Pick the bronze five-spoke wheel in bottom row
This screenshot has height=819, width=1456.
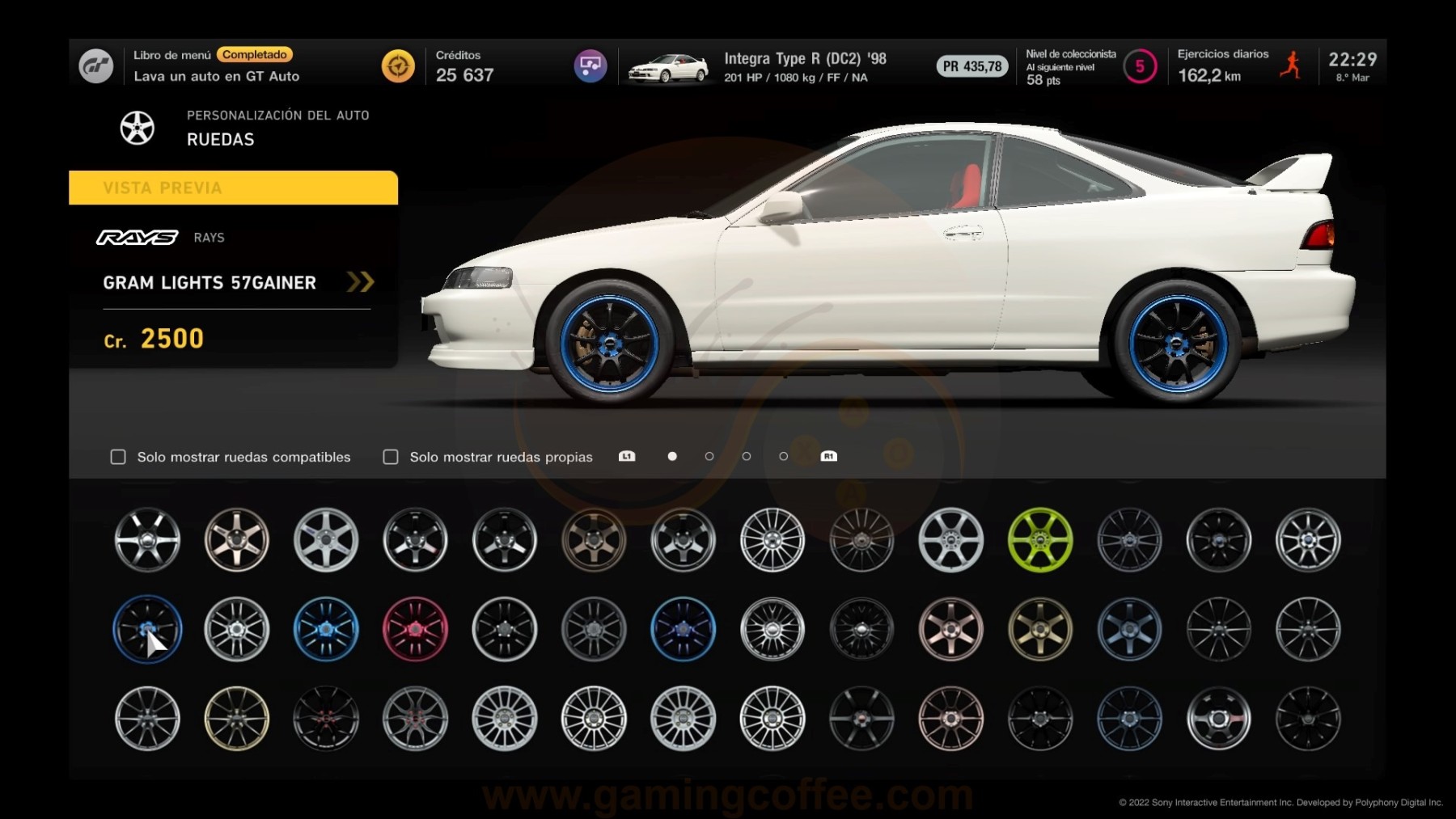[951, 718]
